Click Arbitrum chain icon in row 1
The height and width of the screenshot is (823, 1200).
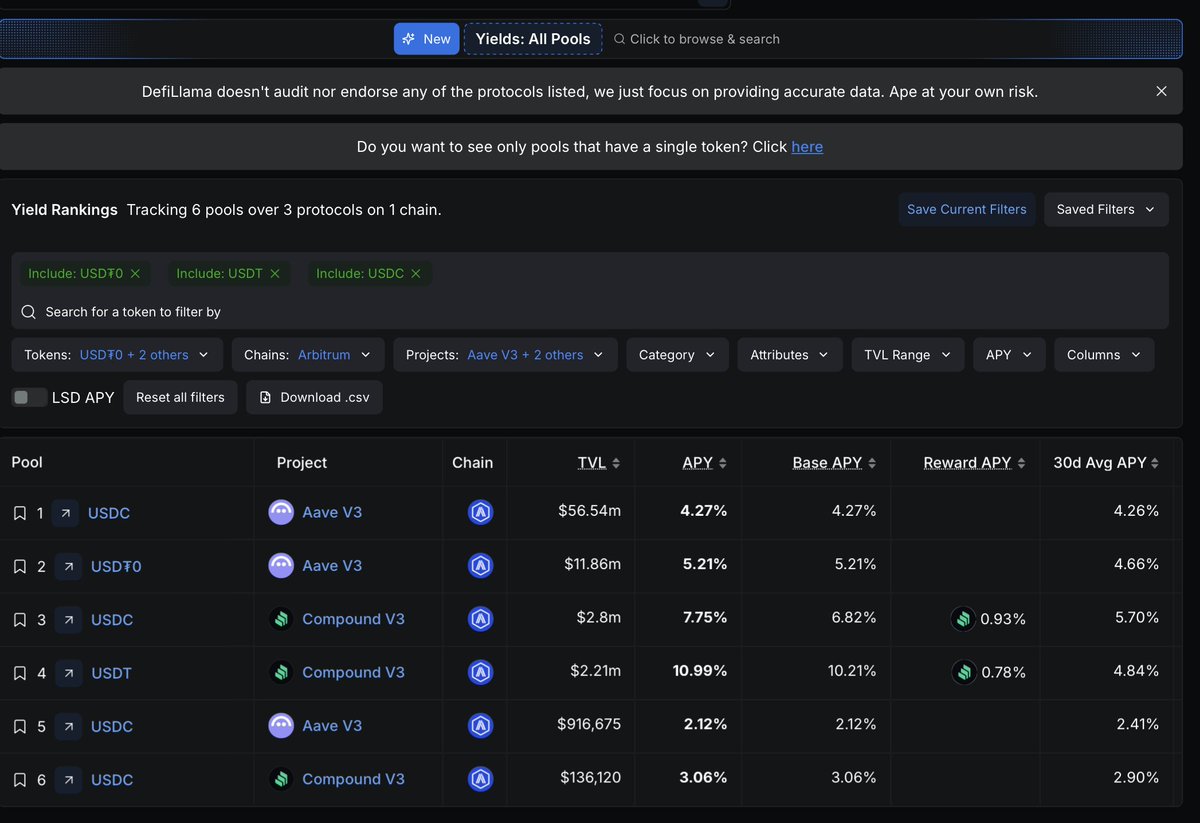tap(481, 512)
